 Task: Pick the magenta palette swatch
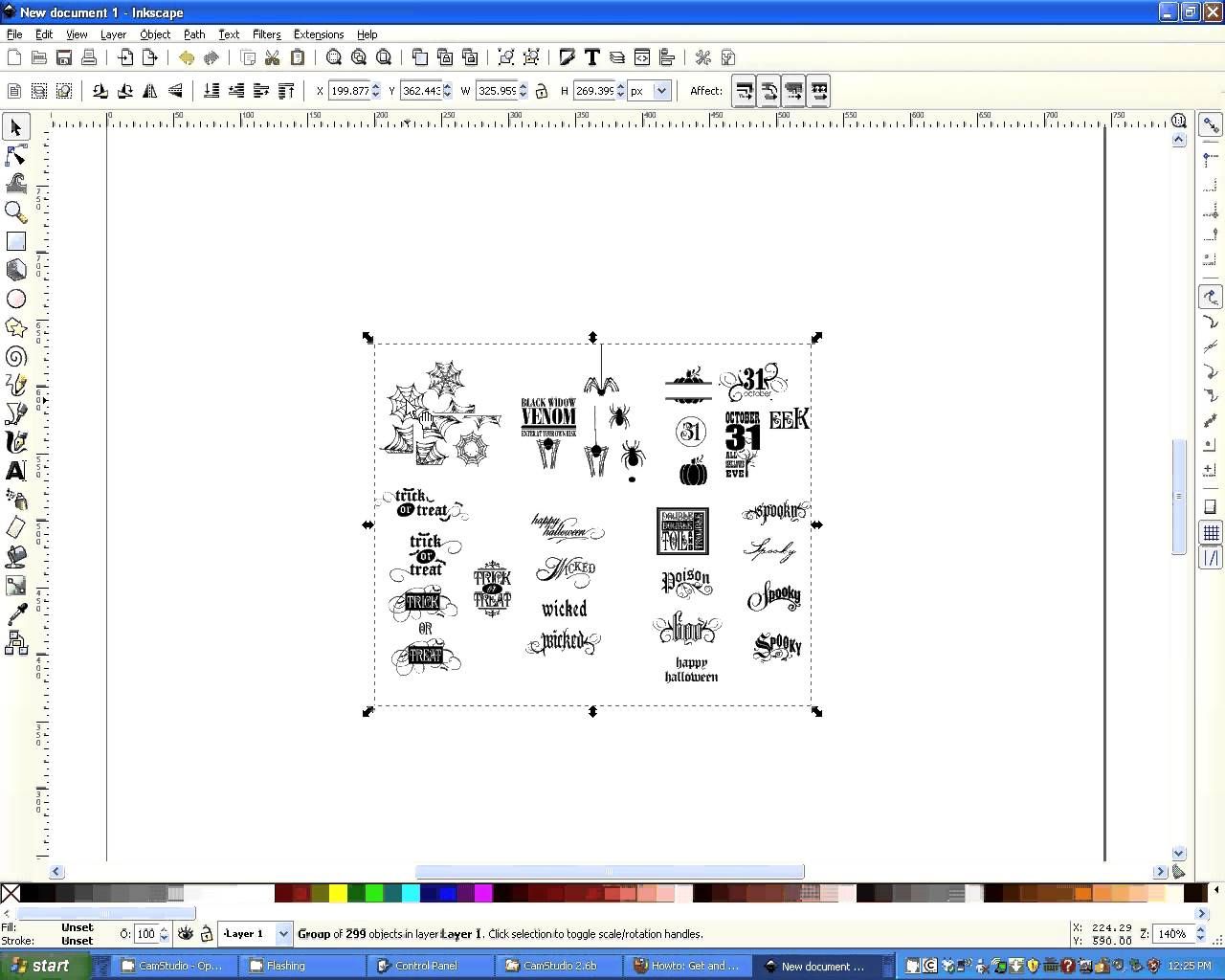[483, 893]
